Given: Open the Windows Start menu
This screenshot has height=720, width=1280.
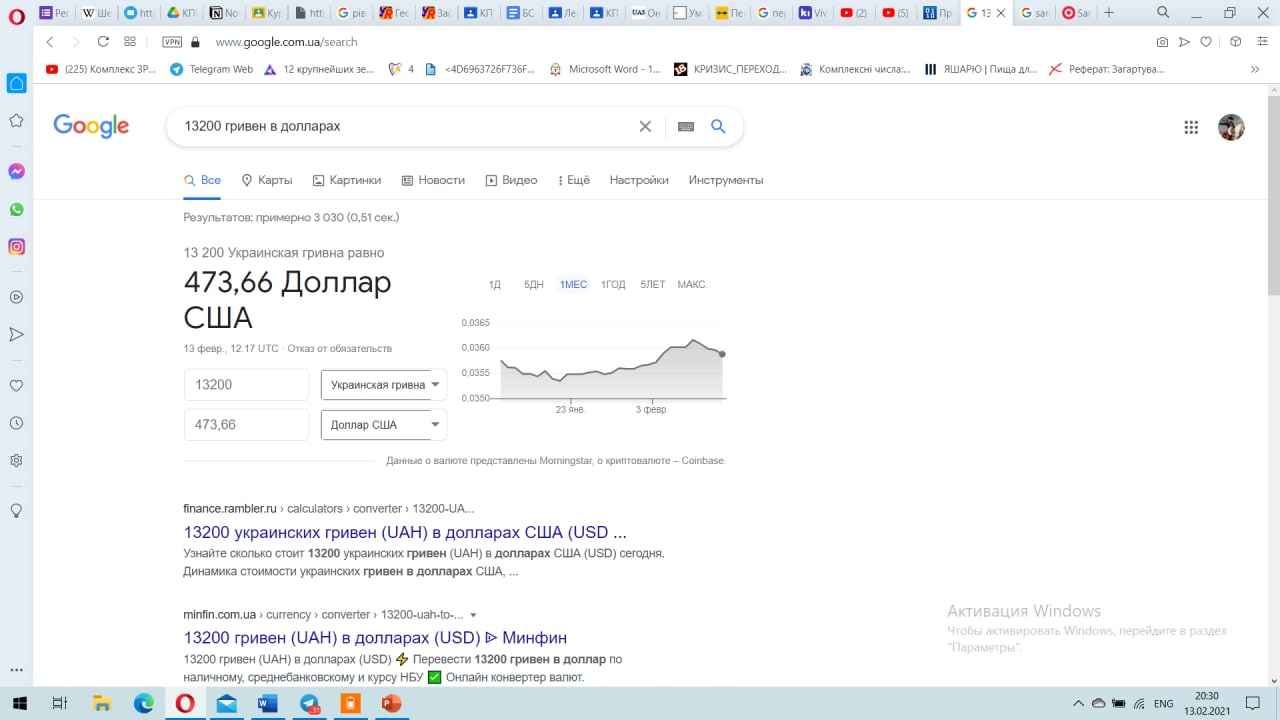Looking at the screenshot, I should coord(19,704).
